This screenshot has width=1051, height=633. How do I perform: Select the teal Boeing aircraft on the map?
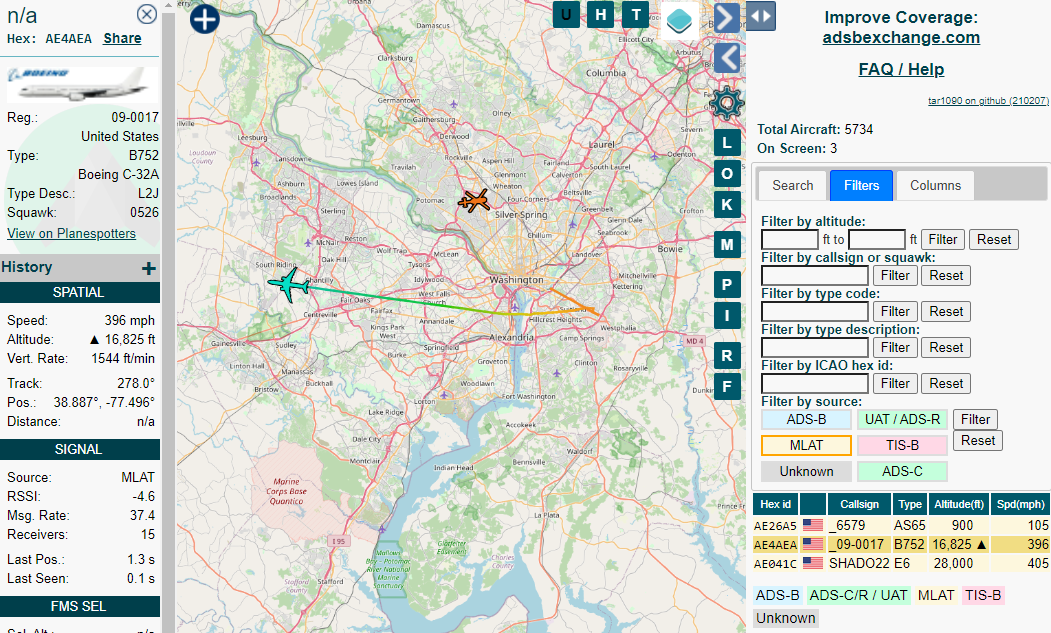(x=289, y=284)
